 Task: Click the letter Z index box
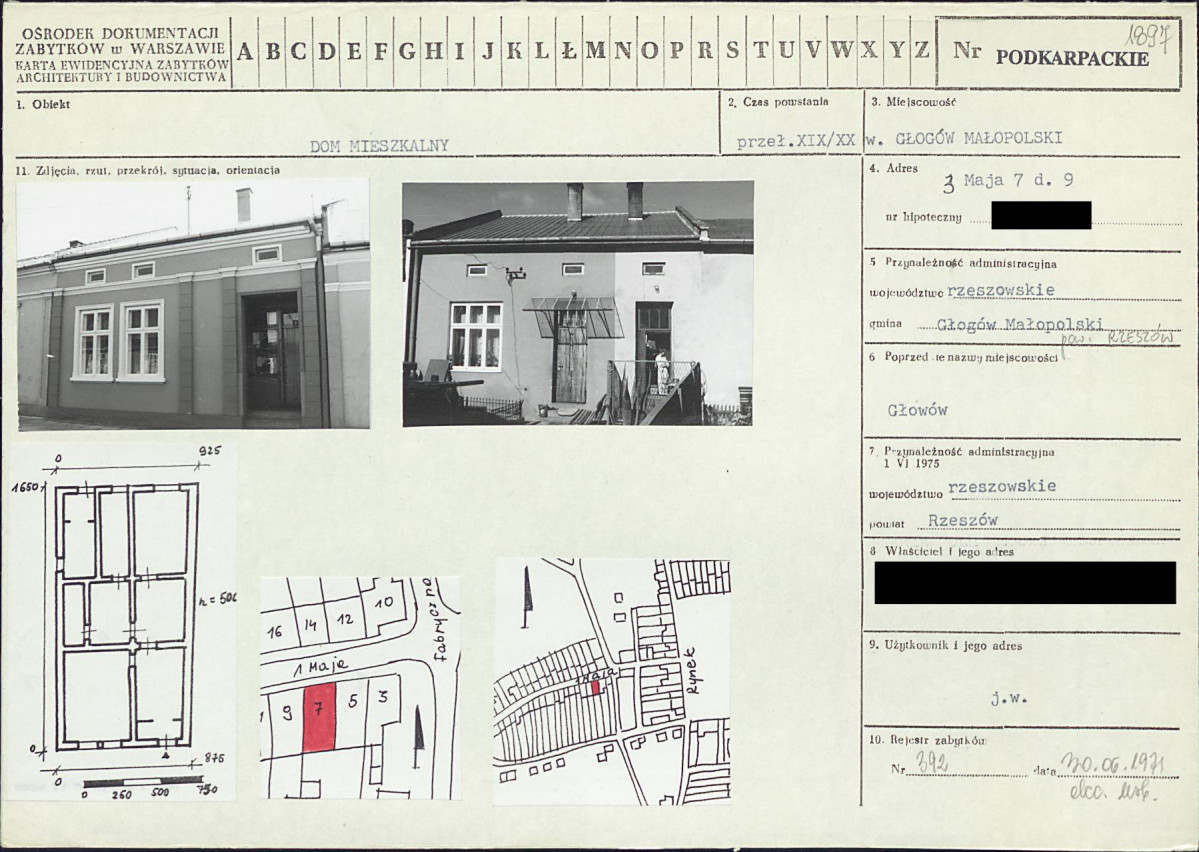(x=922, y=52)
